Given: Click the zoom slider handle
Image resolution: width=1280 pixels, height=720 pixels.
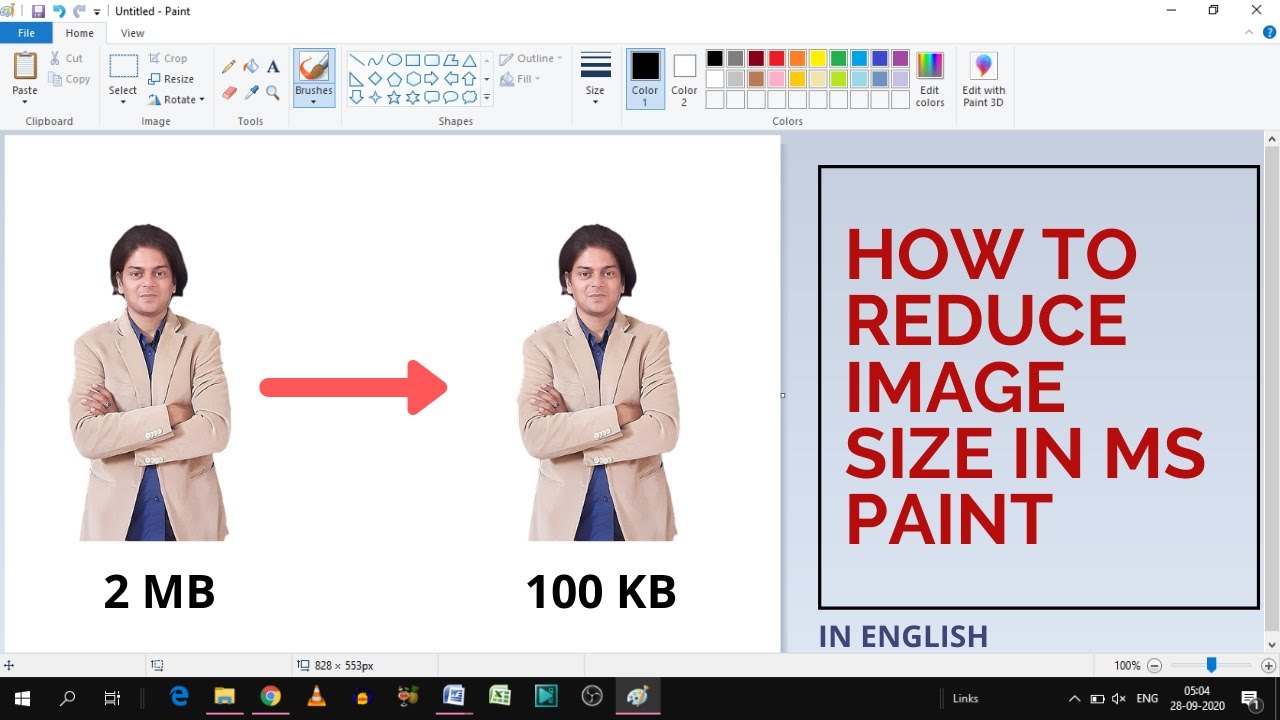Looking at the screenshot, I should click(1211, 665).
